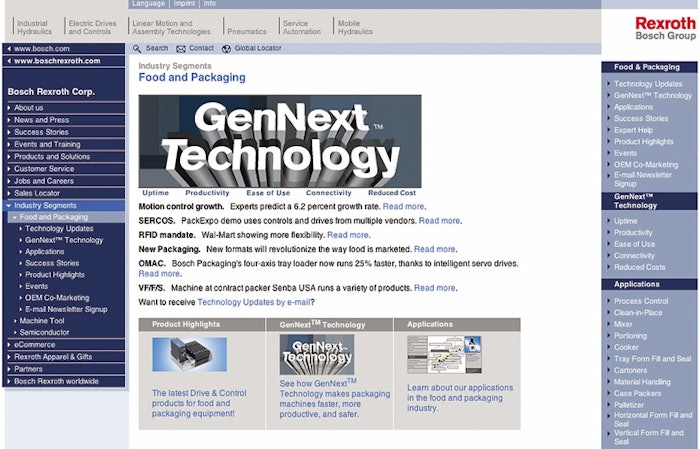Viewport: 700px width, 449px height.
Task: Open Process Control application link
Action: coord(641,301)
